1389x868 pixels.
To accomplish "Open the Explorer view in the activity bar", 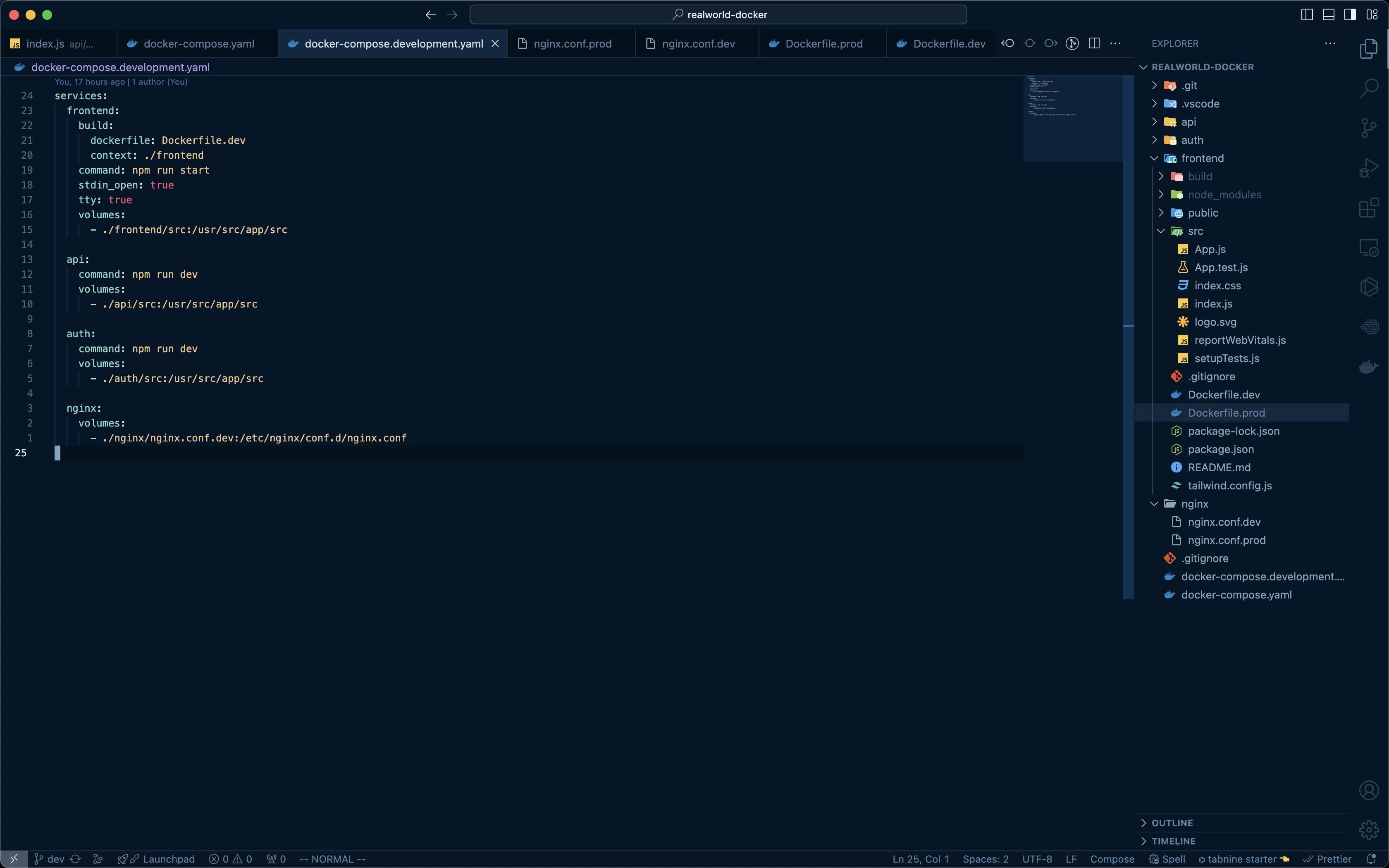I will coord(1369,49).
